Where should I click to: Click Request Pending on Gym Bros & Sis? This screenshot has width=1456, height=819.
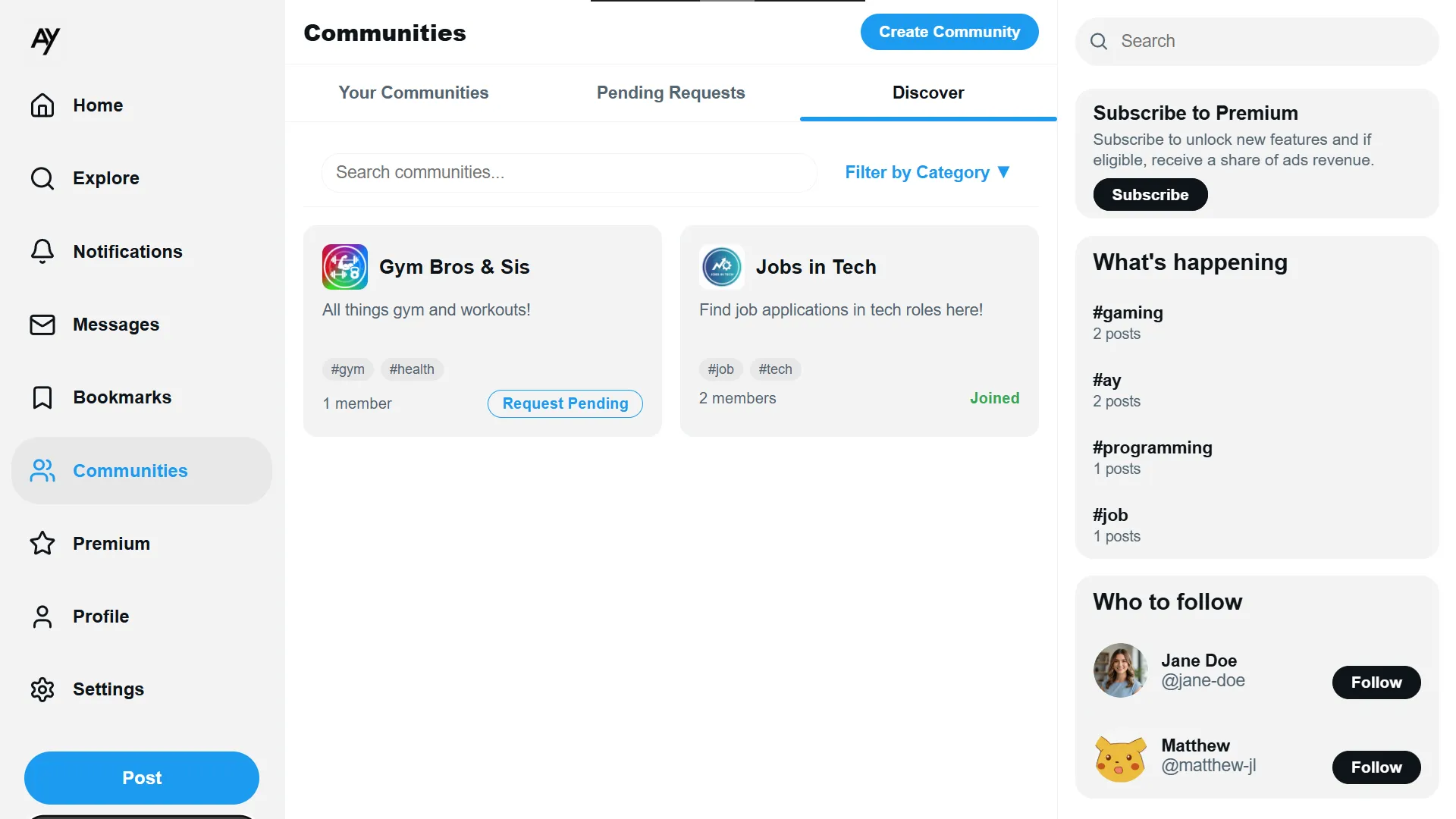point(565,403)
